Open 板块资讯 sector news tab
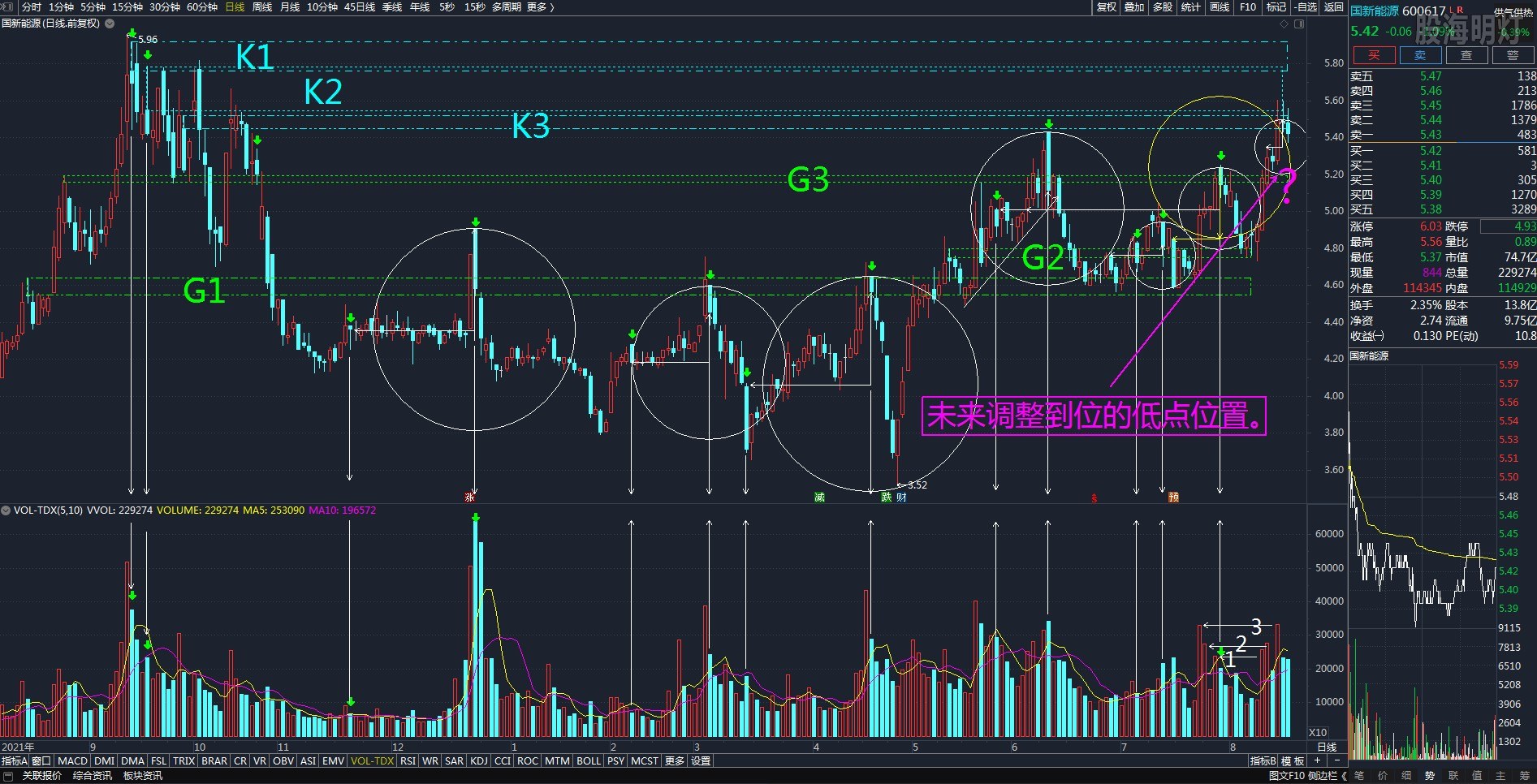1537x784 pixels. (143, 776)
